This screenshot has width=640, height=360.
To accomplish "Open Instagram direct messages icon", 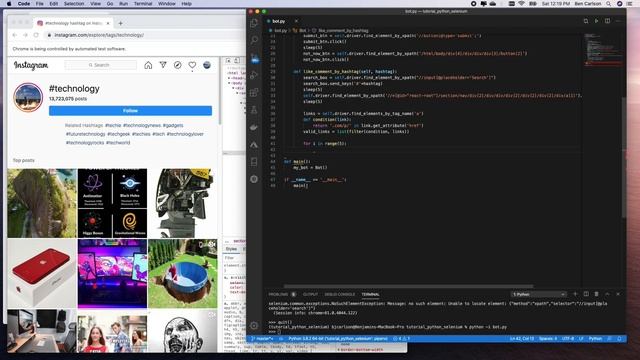I will 163,65.
